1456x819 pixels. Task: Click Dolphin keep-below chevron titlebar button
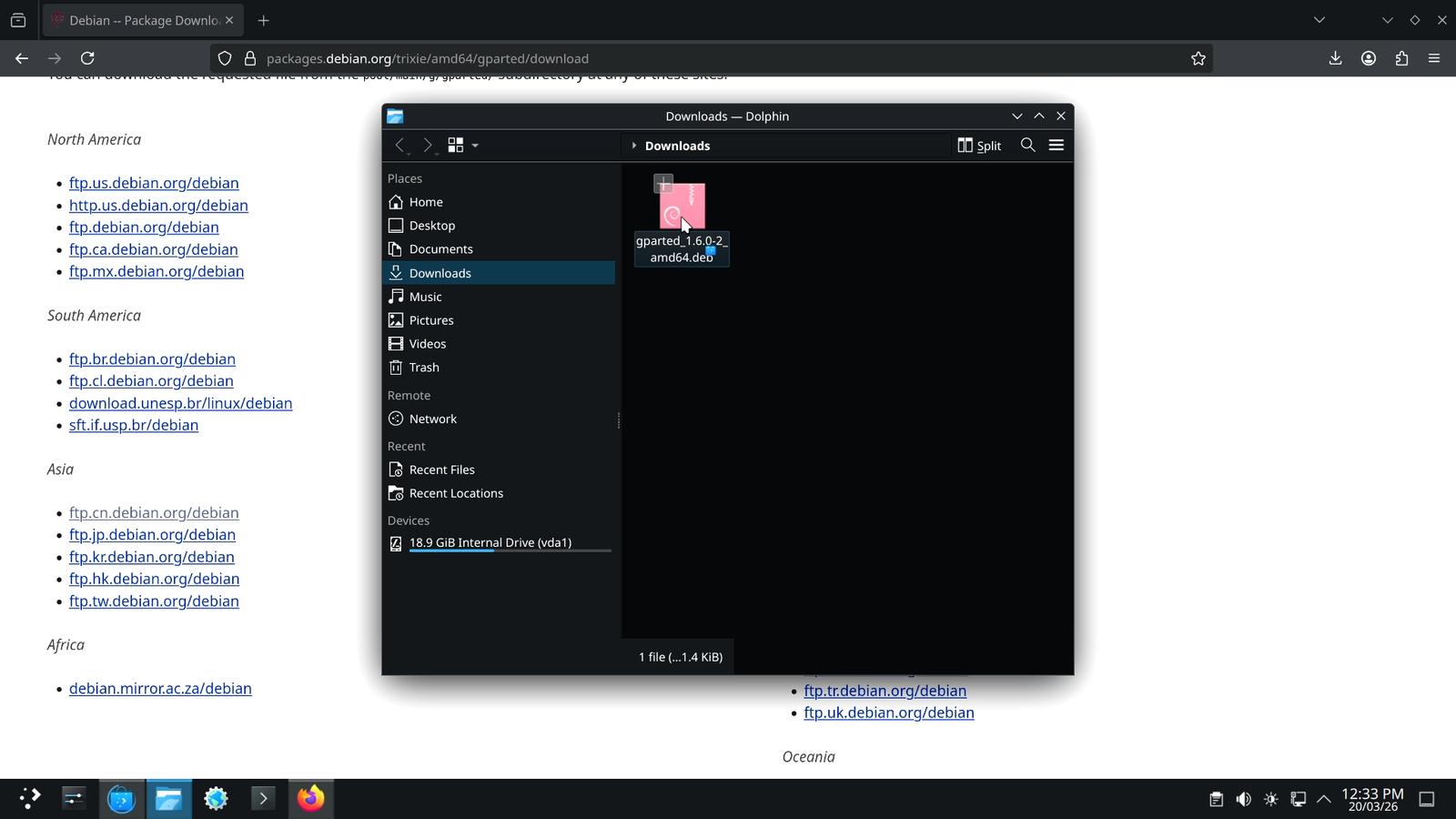pos(1017,116)
